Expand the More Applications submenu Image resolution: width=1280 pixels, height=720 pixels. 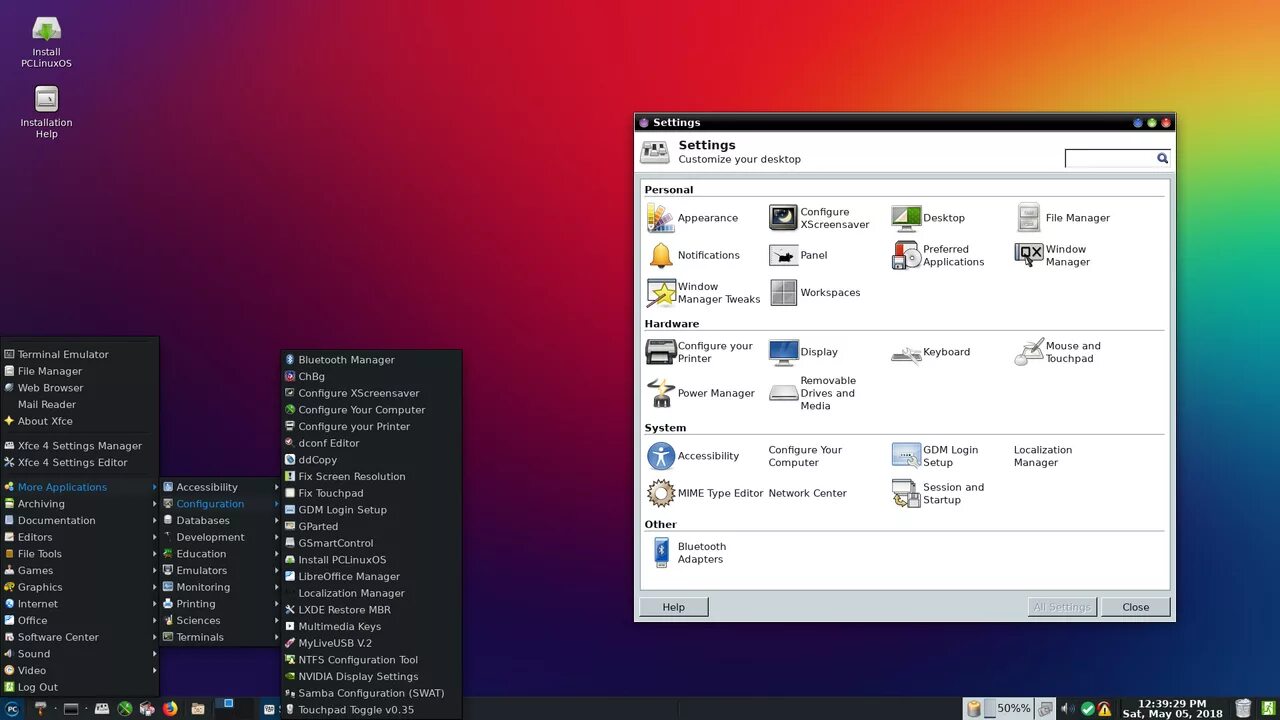tap(80, 487)
